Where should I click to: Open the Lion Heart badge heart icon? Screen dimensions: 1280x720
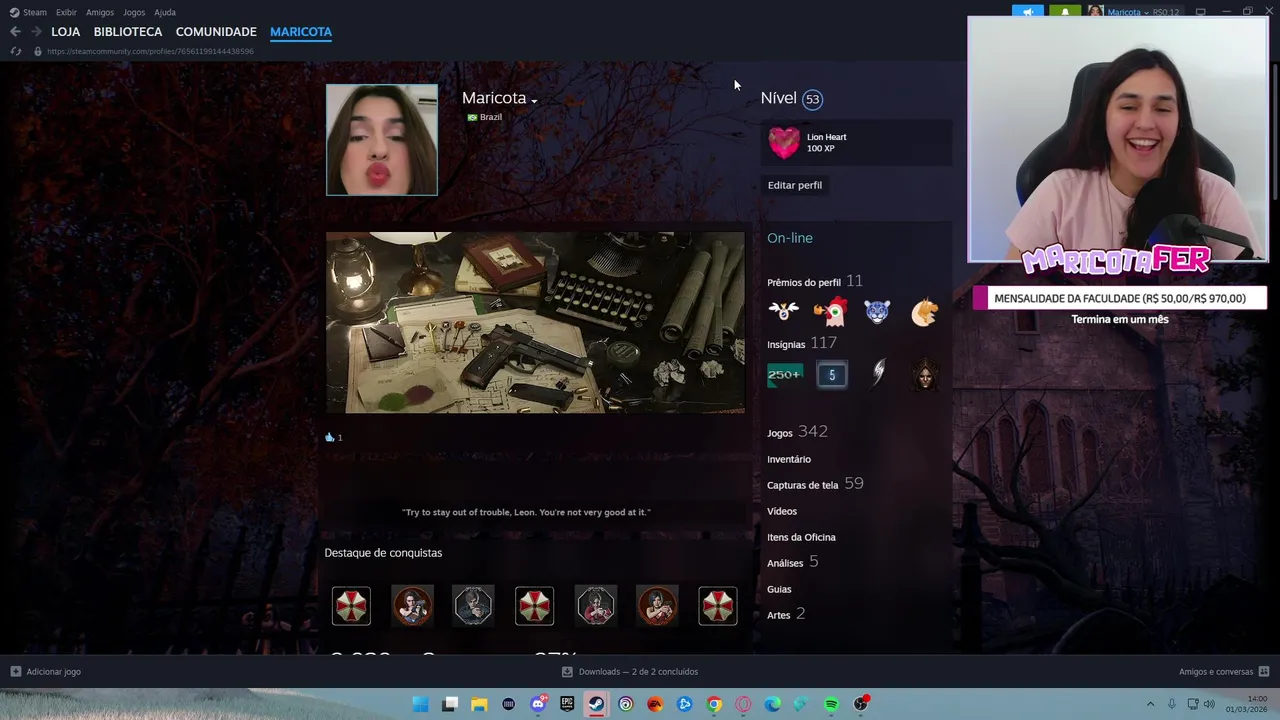tap(784, 142)
